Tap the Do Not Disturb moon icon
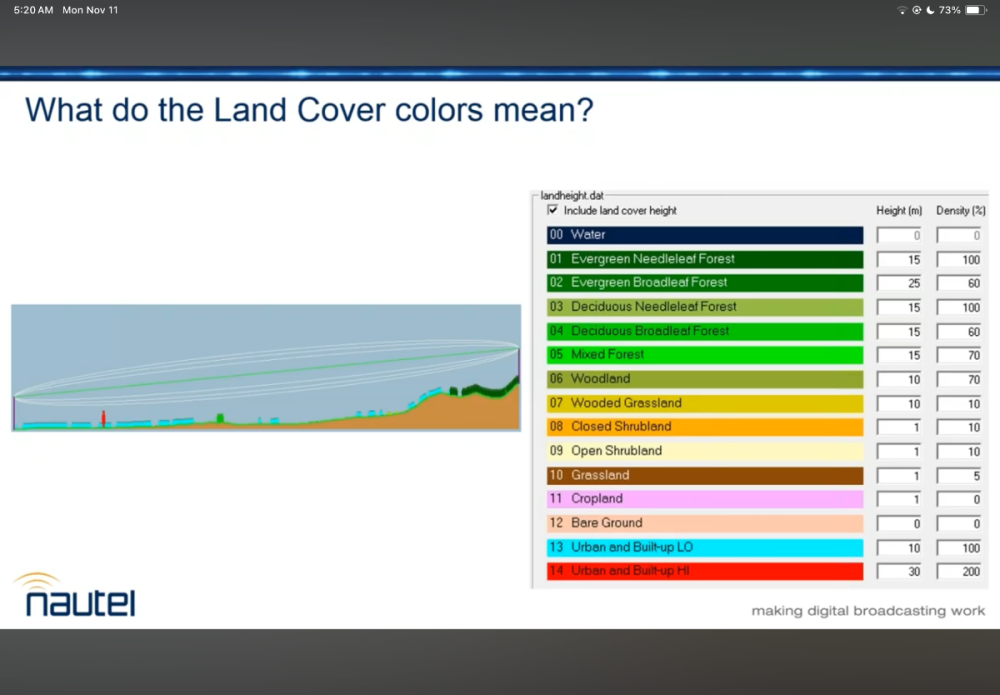The height and width of the screenshot is (695, 1000). coord(930,10)
